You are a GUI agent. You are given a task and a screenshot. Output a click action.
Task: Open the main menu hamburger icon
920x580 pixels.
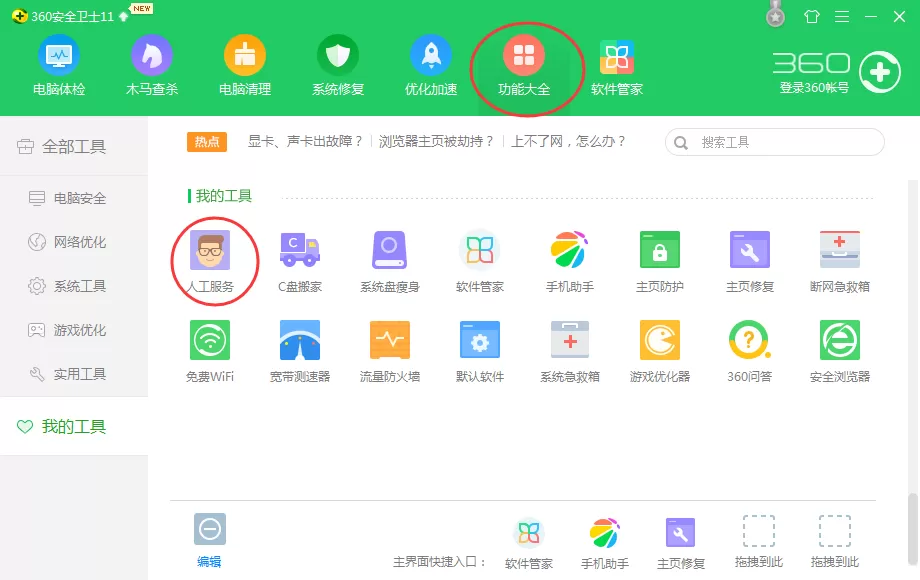[842, 16]
